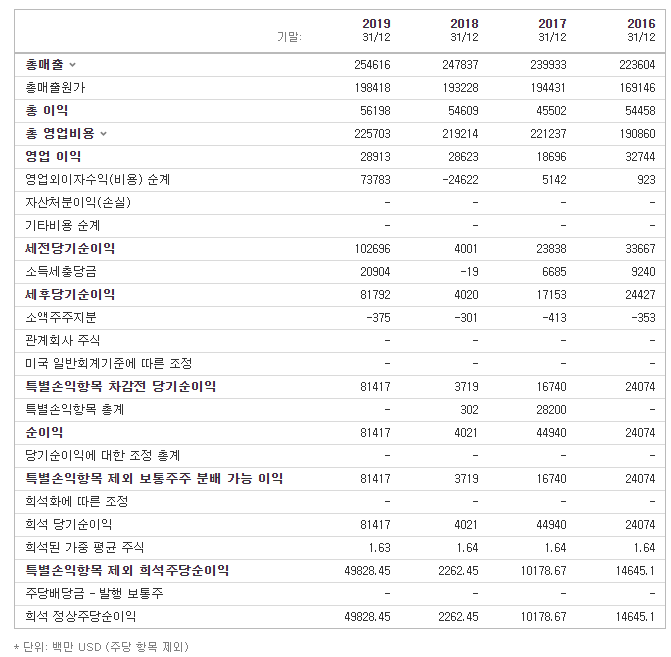671x657 pixels.
Task: Select 2016 희석 정상주당순이익 value 14645.1
Action: pyautogui.click(x=635, y=617)
